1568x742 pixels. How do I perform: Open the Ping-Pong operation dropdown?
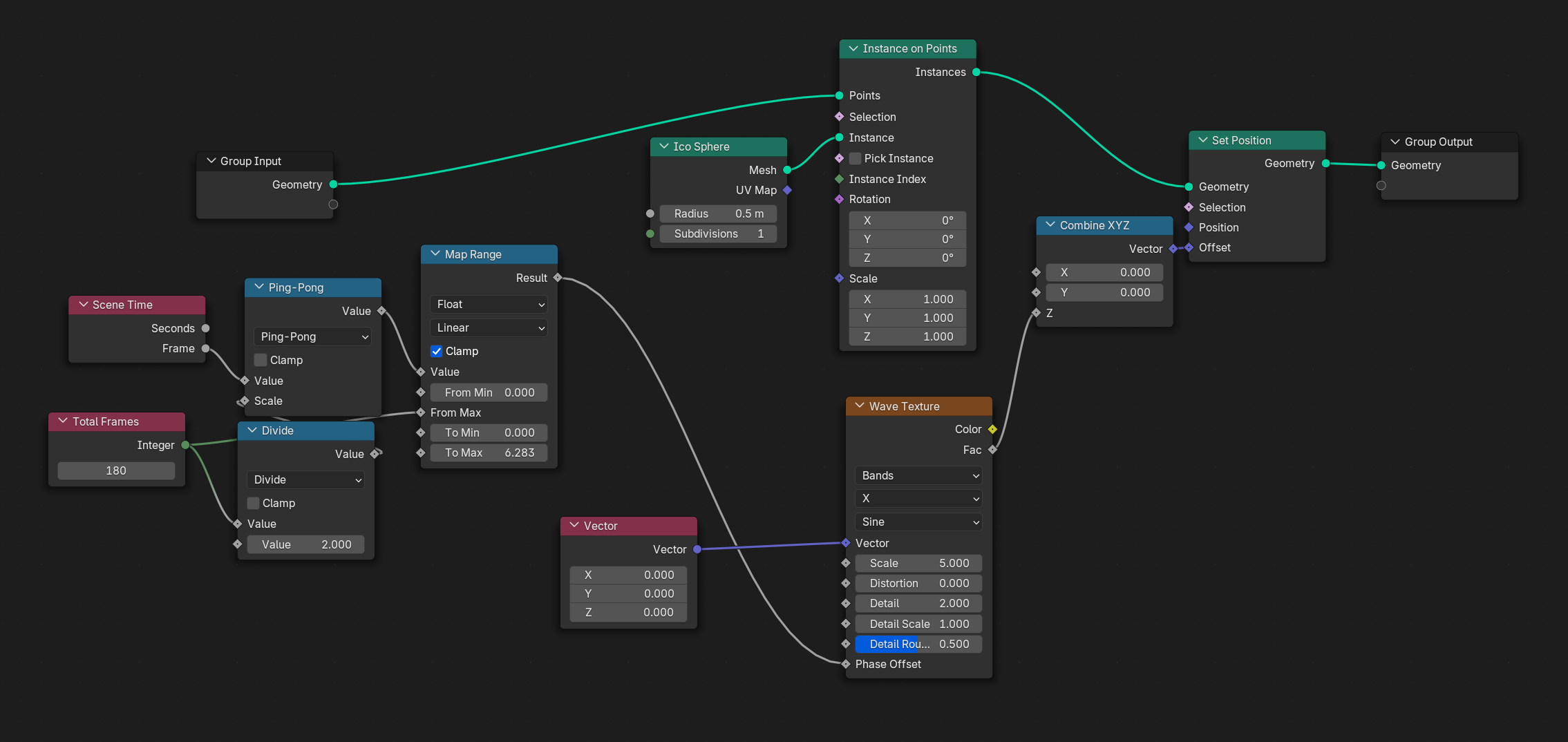point(312,336)
